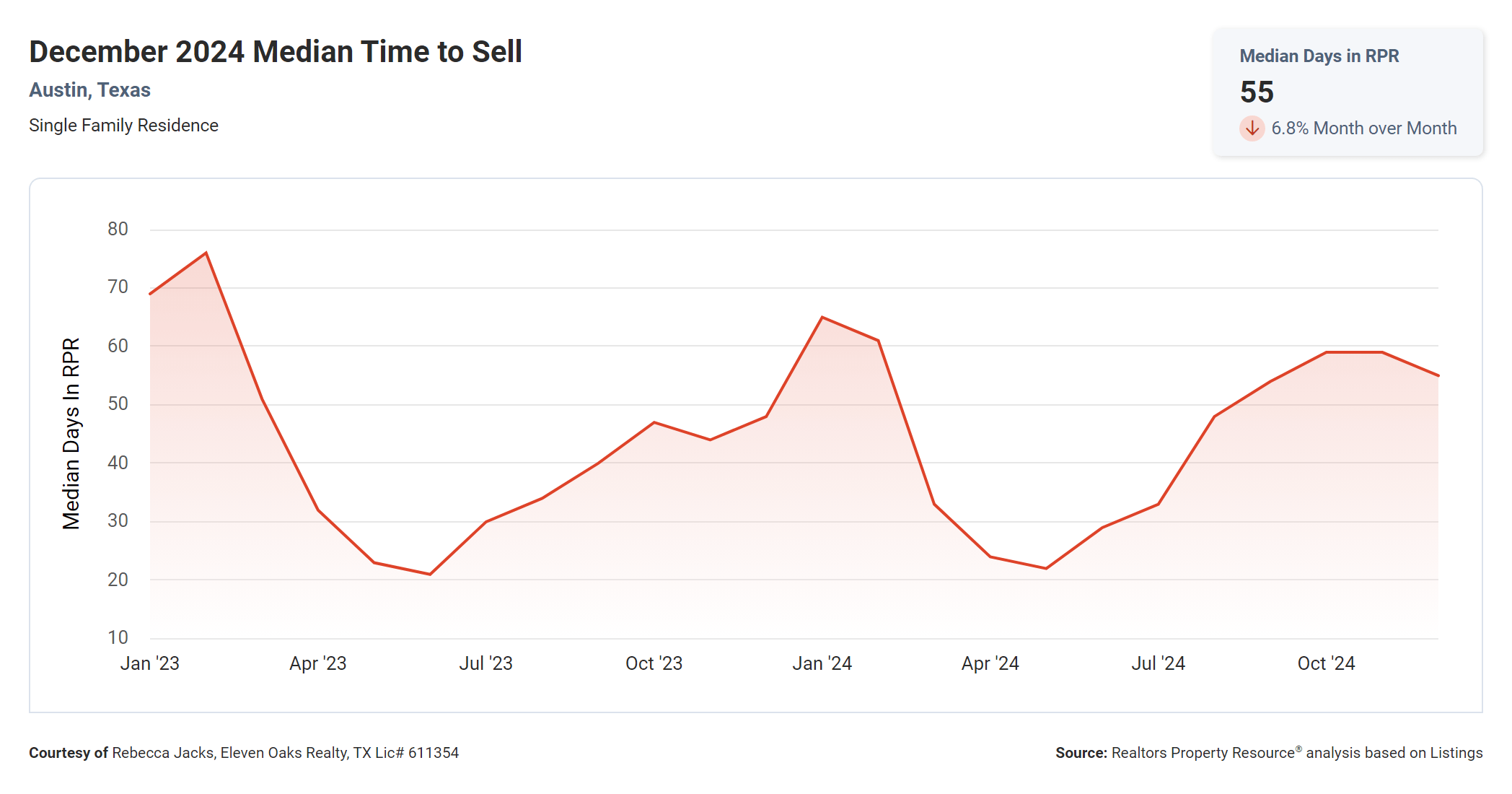Click the Rebecca Jacks courtesy credit text
Screen dimensions: 1512x794
click(x=244, y=753)
